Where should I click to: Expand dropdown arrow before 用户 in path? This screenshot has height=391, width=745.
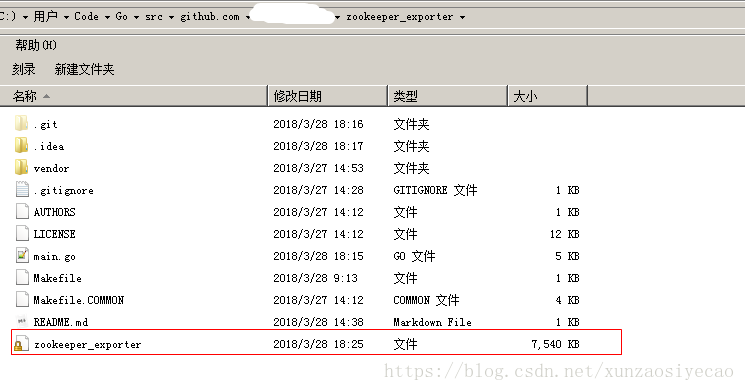point(25,17)
